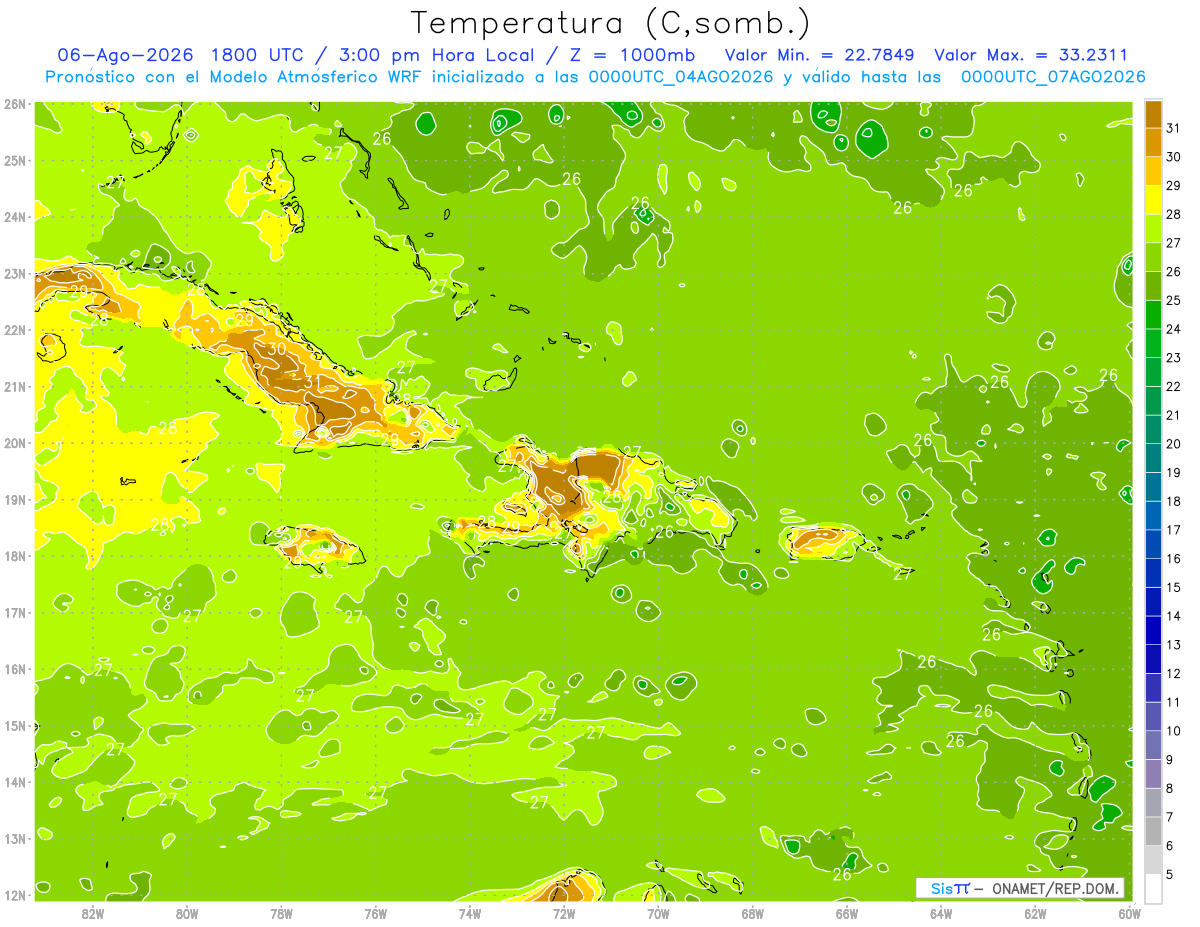Image resolution: width=1200 pixels, height=927 pixels.
Task: Click the '20N' latitude axis label
Action: point(14,443)
